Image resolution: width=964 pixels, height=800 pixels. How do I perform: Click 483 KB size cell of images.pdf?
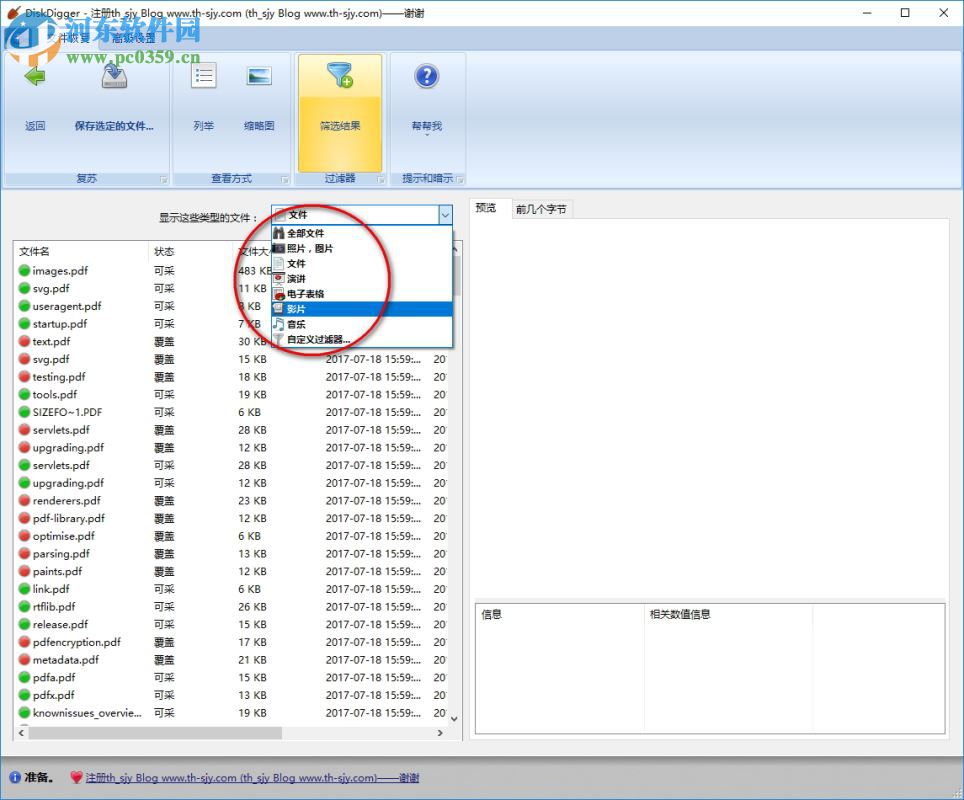pyautogui.click(x=255, y=271)
